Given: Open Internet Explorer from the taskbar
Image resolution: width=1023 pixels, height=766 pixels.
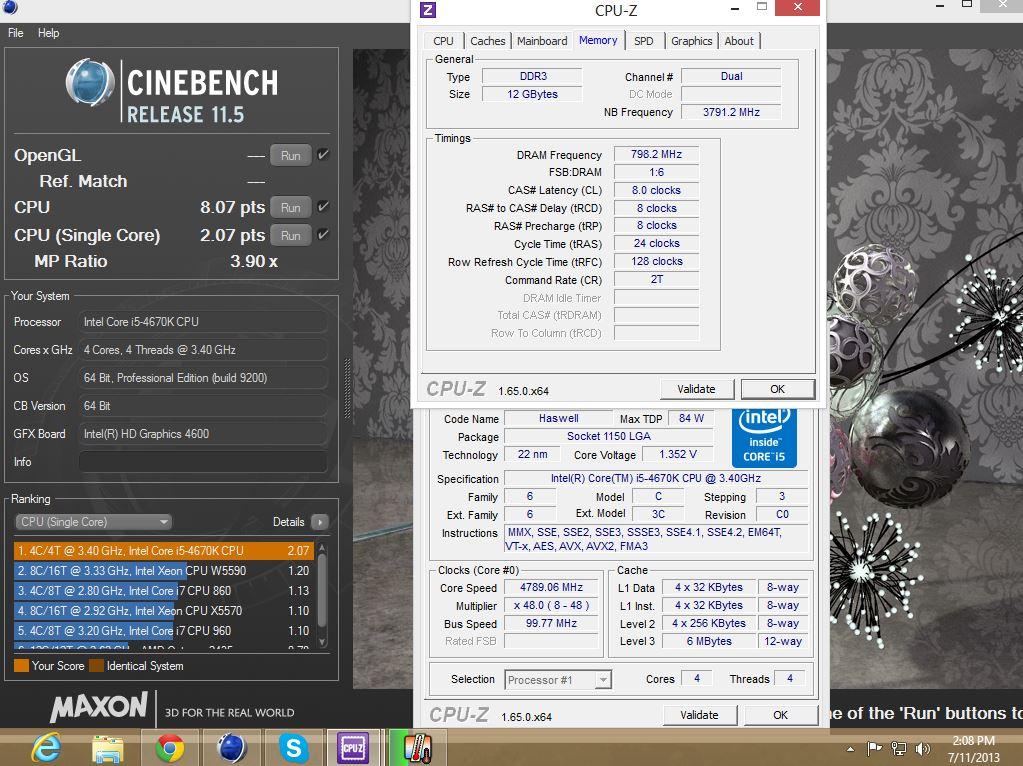Looking at the screenshot, I should pyautogui.click(x=46, y=748).
